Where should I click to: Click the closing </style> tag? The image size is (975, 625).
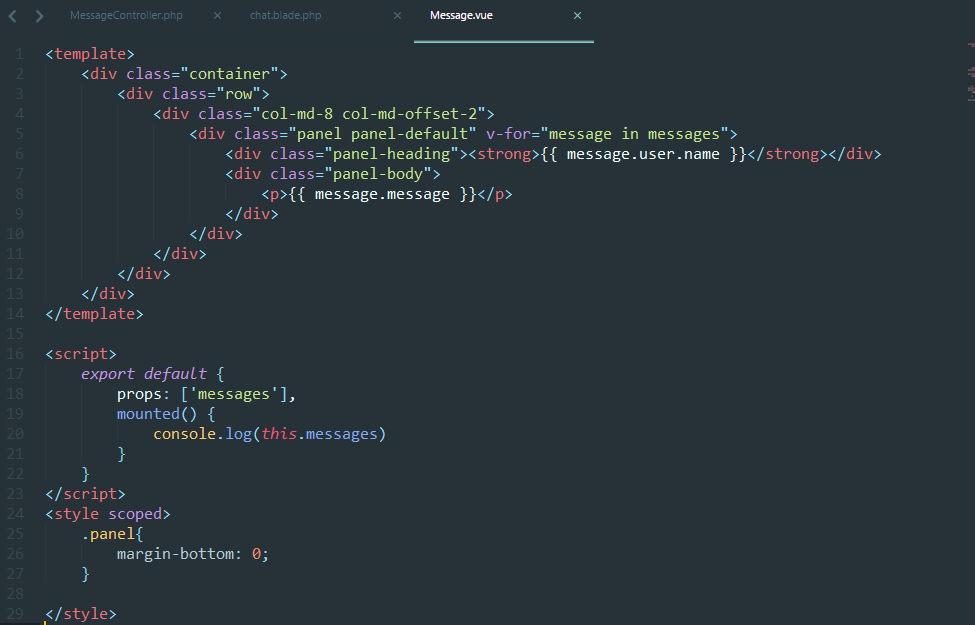81,614
